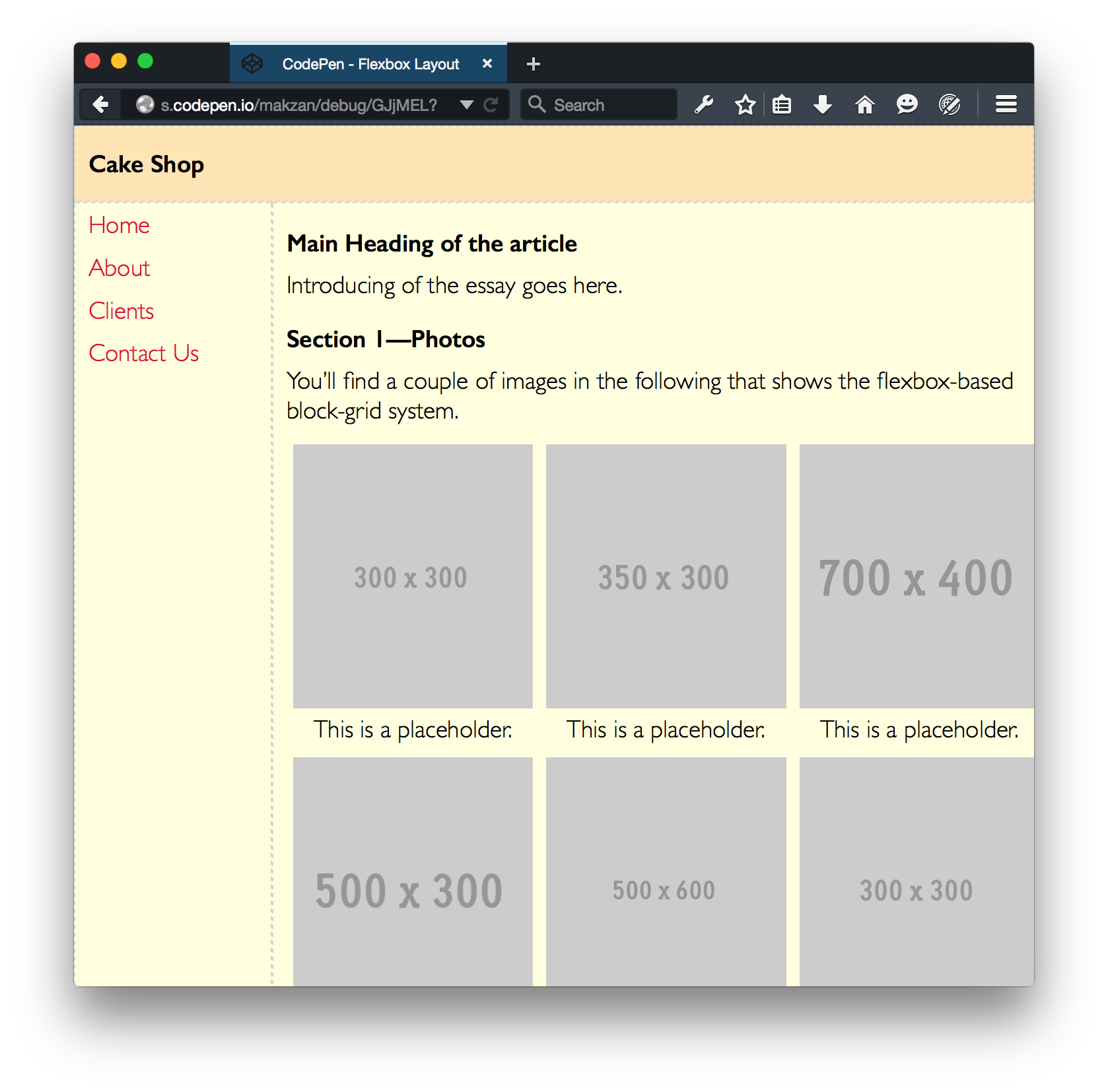Reload the page with refresh icon
Image resolution: width=1108 pixels, height=1092 pixels.
(491, 104)
